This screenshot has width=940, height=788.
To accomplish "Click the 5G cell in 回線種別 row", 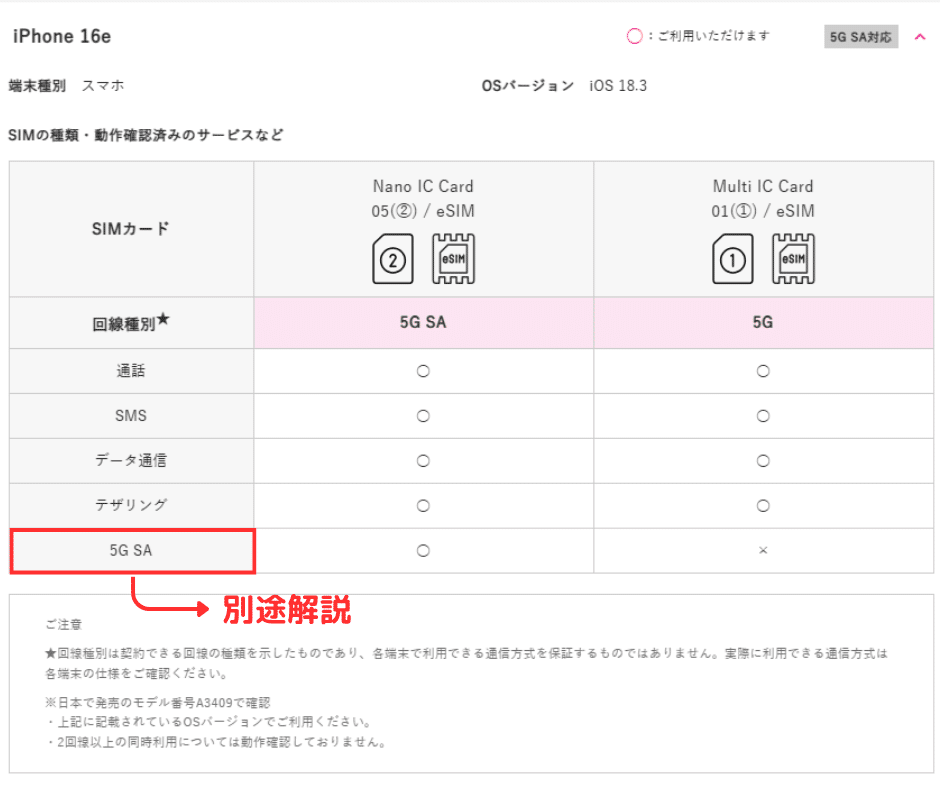I will tap(763, 323).
